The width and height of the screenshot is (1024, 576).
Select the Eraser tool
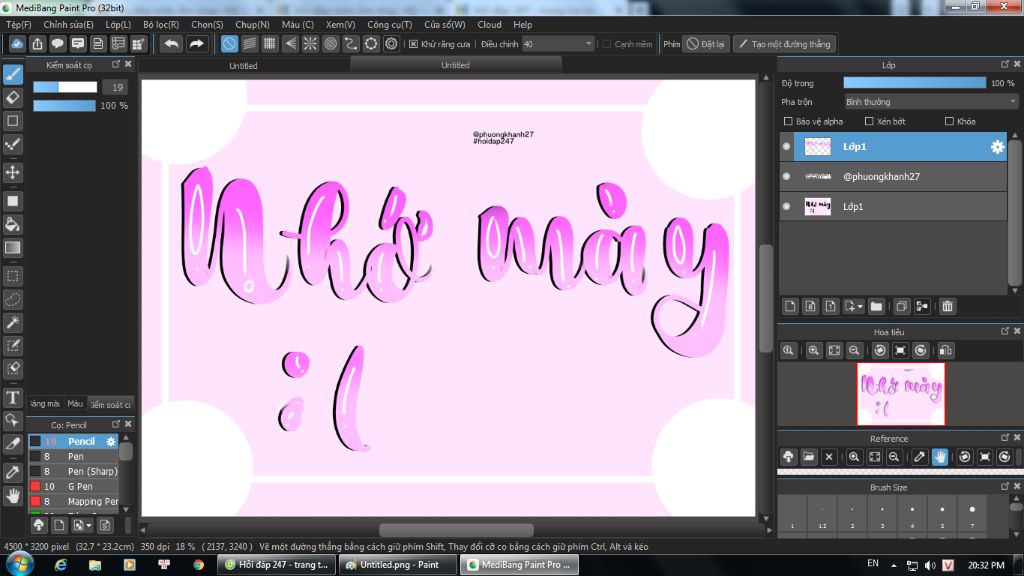(12, 98)
